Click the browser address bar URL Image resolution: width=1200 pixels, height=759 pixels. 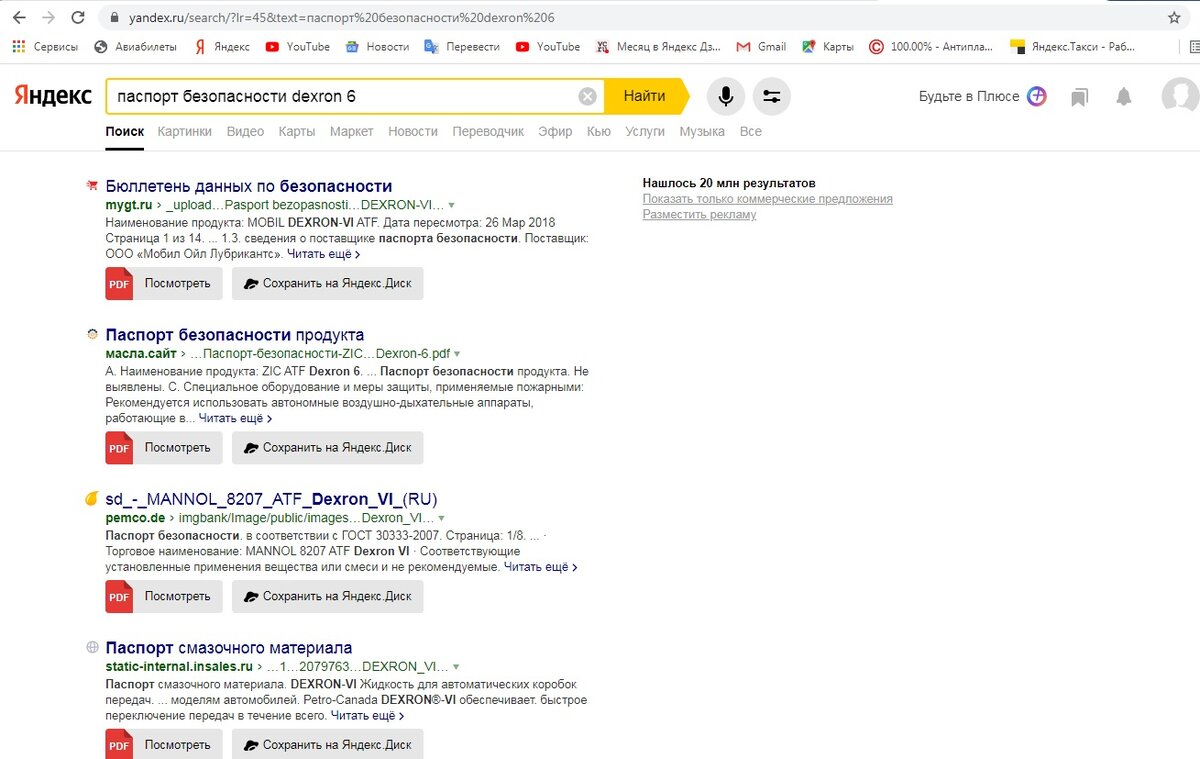tap(341, 18)
